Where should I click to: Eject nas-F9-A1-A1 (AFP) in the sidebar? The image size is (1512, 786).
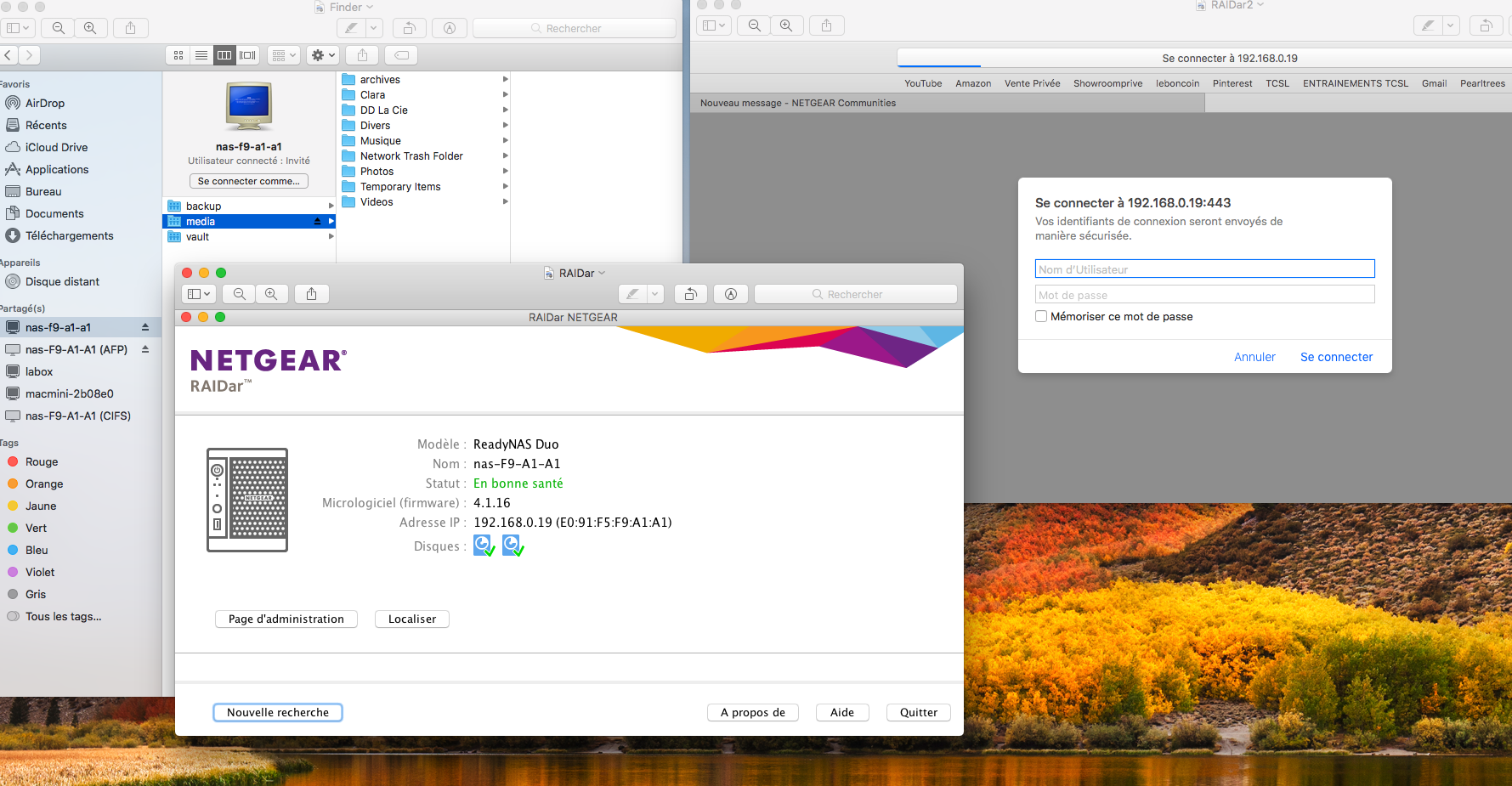pos(145,349)
